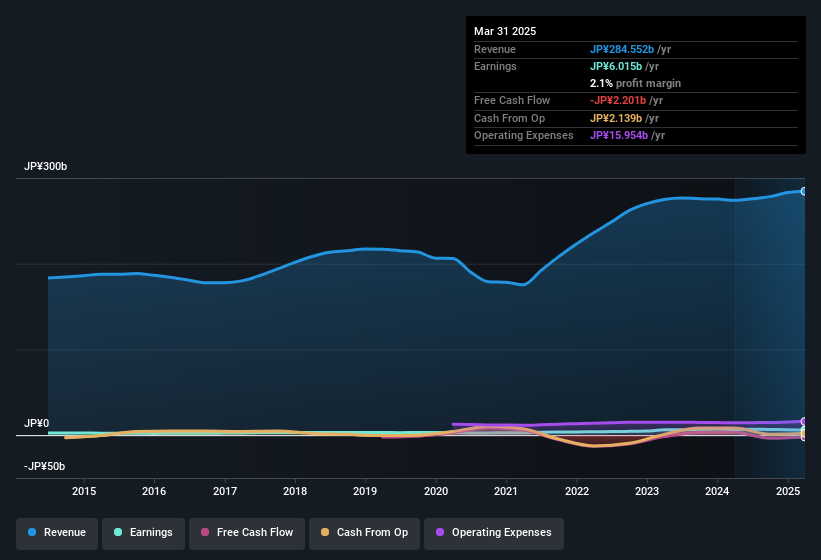Click the 2020 x-axis label
This screenshot has width=821, height=560.
tap(436, 491)
